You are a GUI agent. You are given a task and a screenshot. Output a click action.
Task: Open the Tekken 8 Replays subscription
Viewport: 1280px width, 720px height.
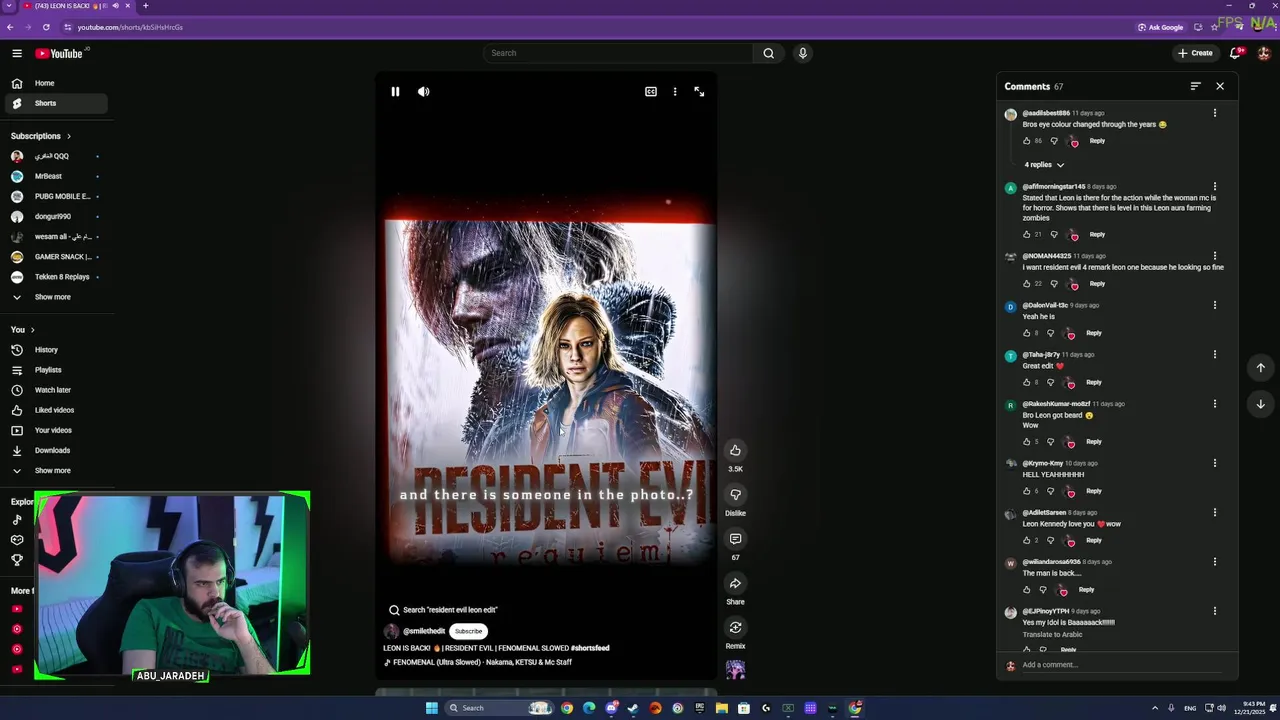55,277
